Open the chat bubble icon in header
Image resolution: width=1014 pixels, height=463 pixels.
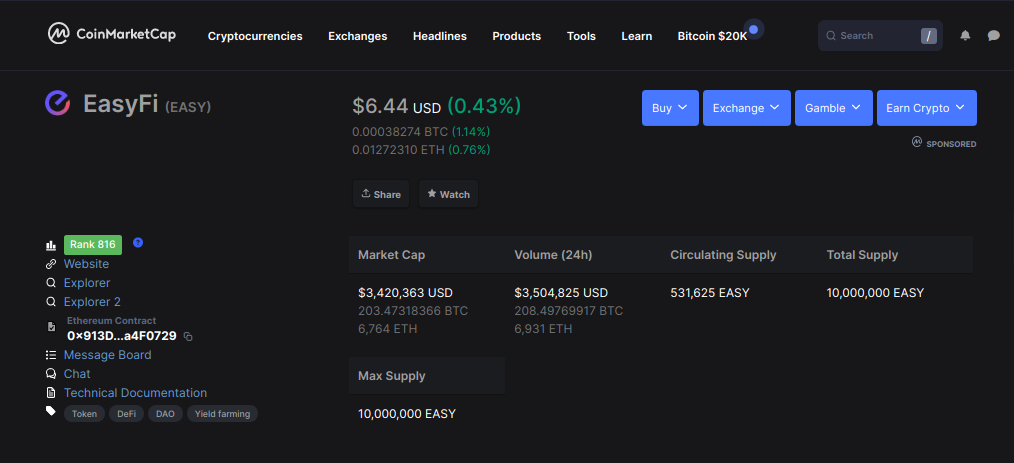(994, 36)
